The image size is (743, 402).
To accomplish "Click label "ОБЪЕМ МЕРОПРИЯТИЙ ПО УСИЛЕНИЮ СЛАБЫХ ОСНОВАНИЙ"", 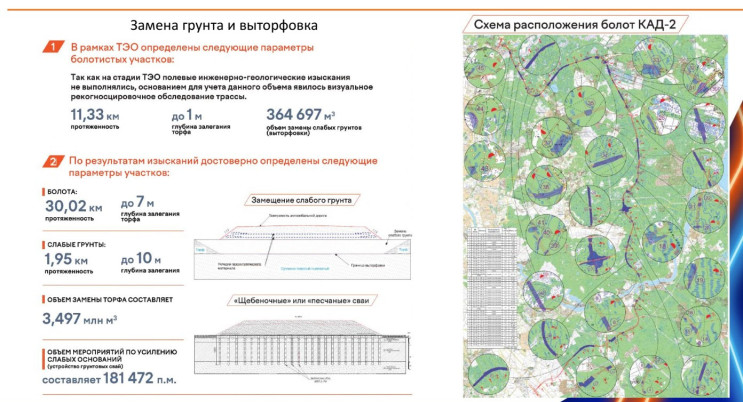I will point(112,356).
